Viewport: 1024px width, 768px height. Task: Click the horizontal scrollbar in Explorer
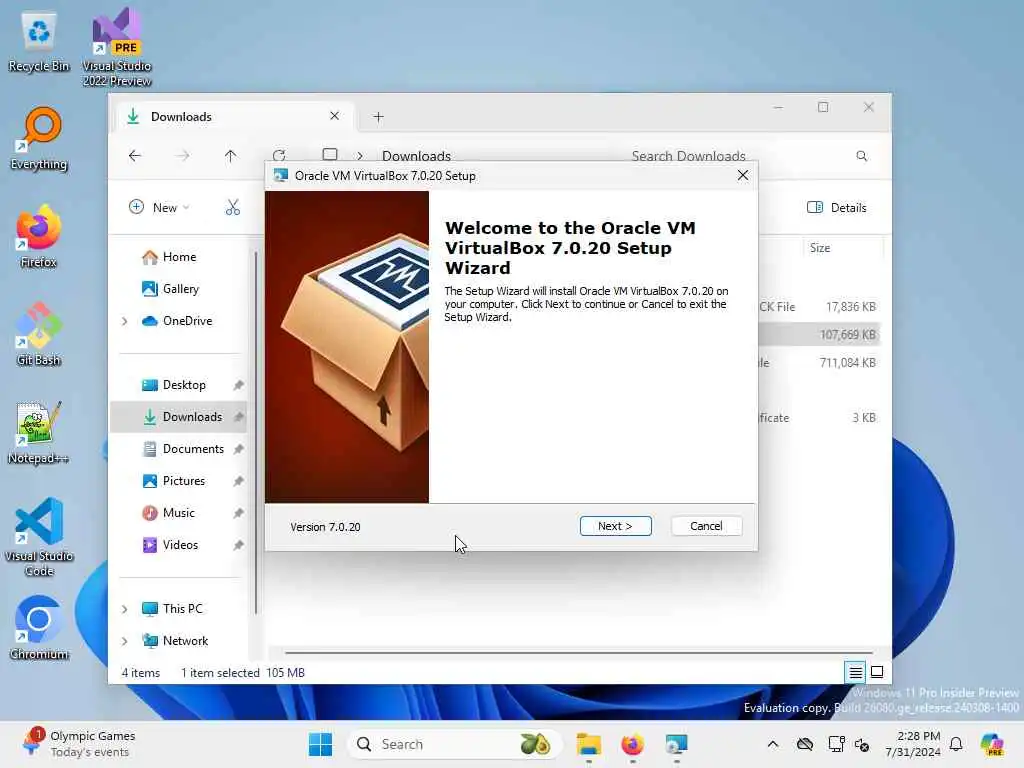click(579, 652)
